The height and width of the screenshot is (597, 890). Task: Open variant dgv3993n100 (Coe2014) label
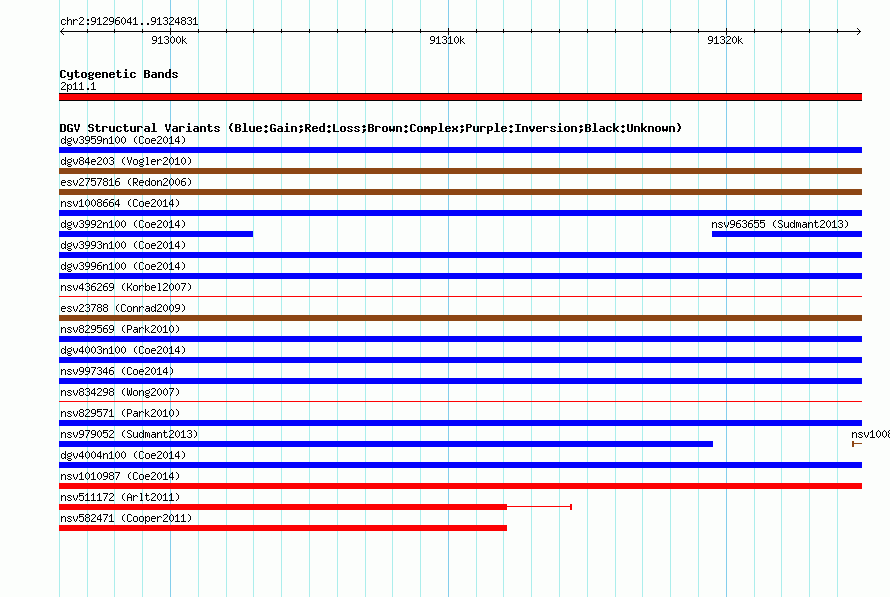coord(123,245)
